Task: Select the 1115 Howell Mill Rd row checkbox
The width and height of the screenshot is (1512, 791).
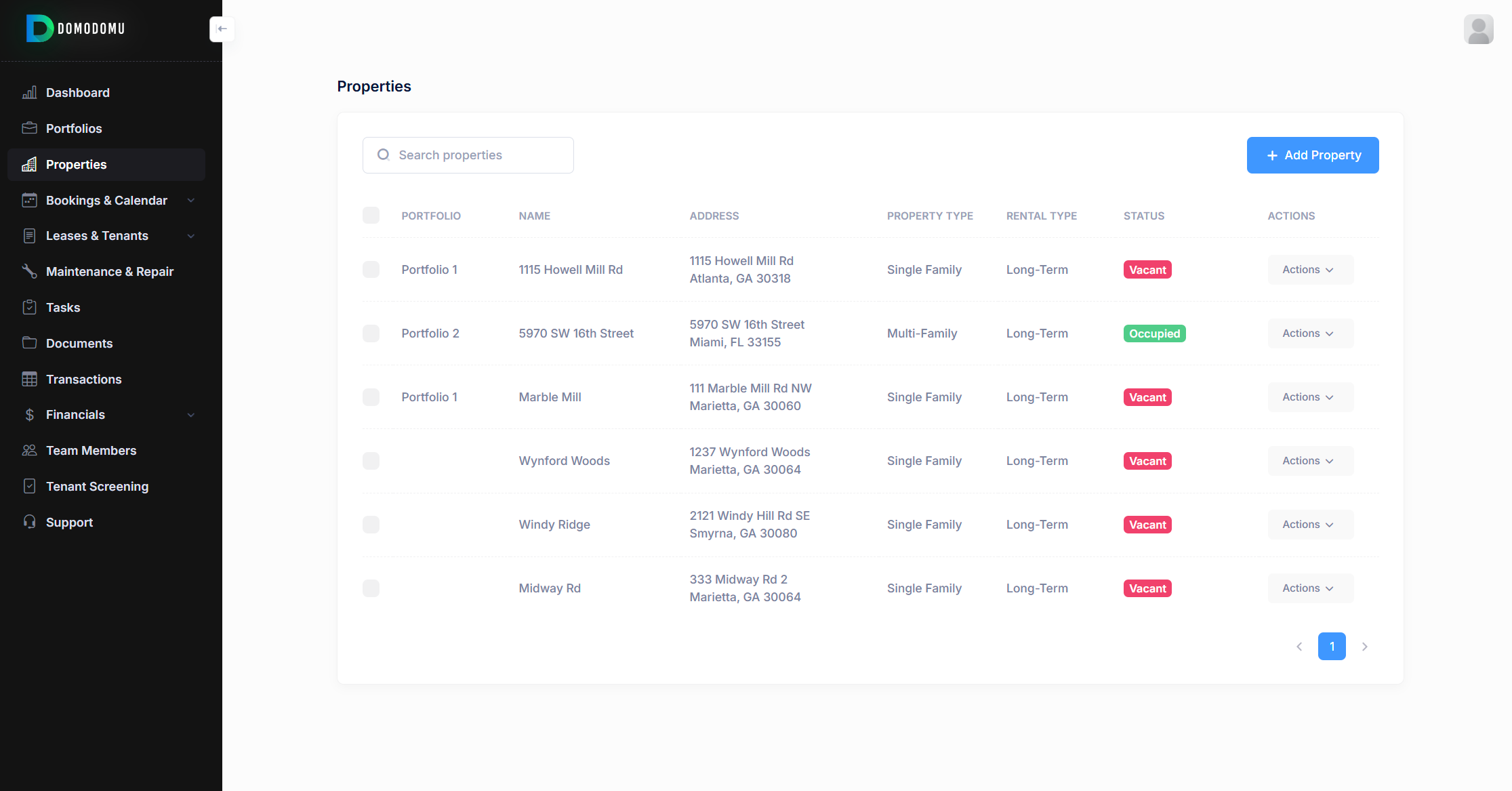Action: pyautogui.click(x=371, y=270)
